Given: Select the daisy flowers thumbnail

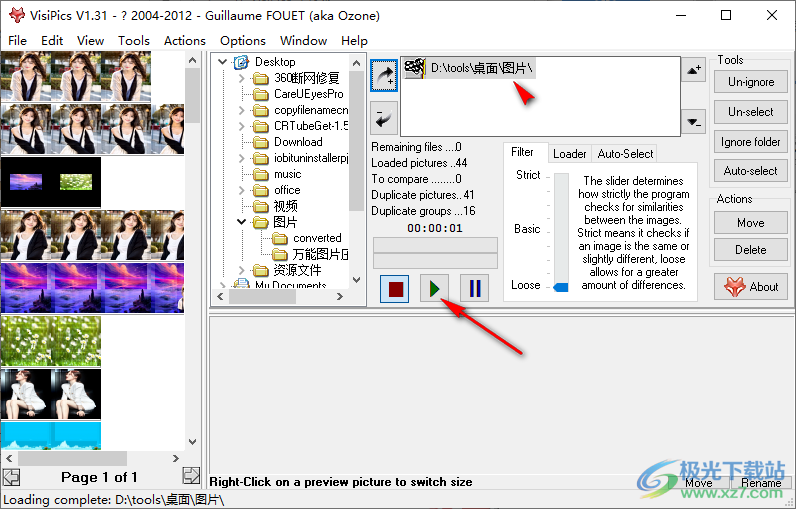Looking at the screenshot, I should tap(51, 341).
